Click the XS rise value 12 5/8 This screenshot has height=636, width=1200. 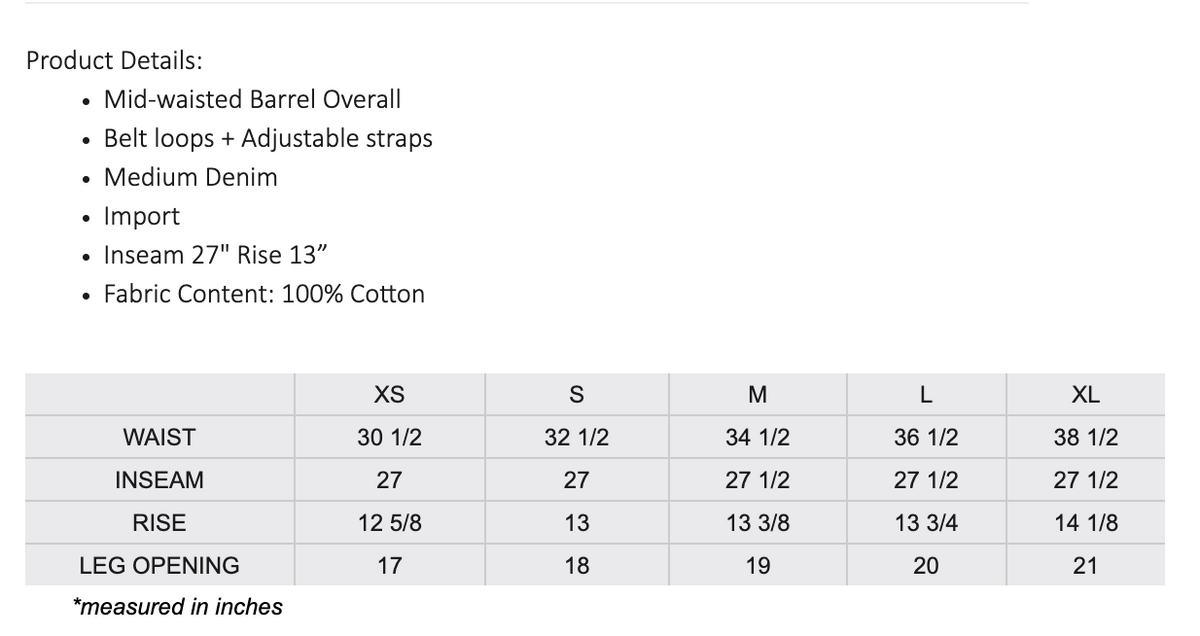[389, 522]
